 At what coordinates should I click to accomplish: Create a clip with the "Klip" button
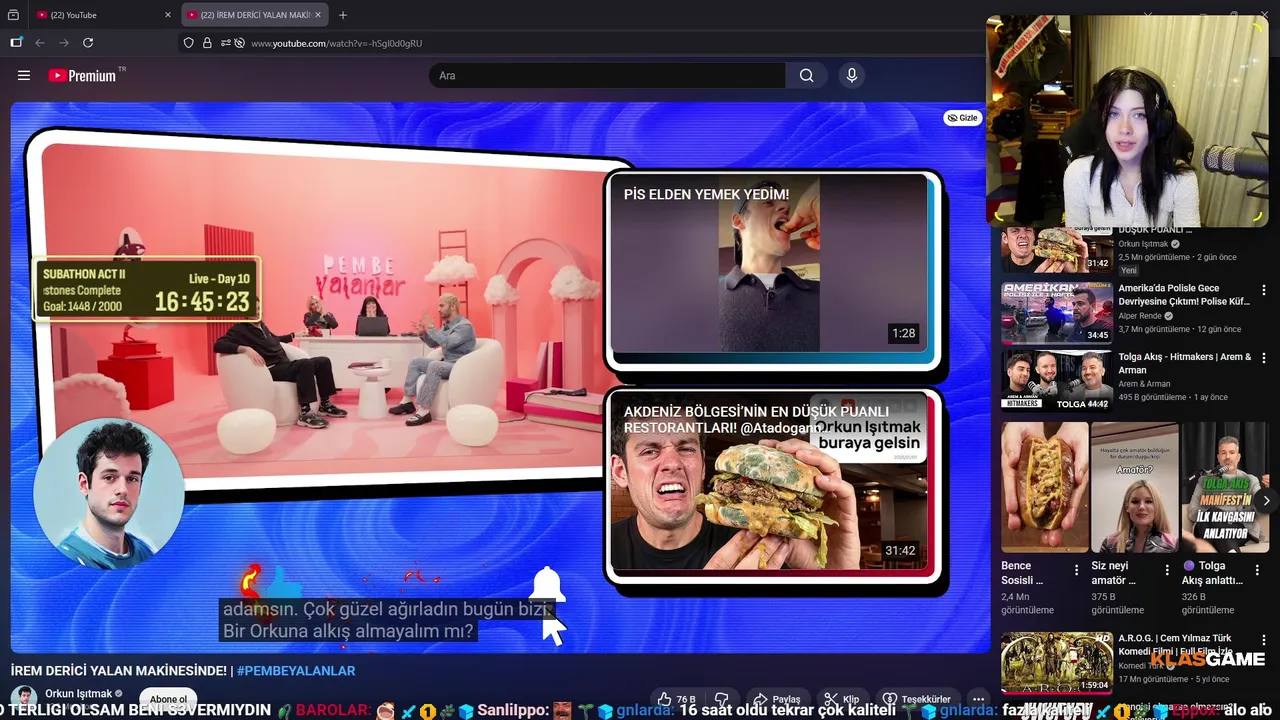coord(841,699)
